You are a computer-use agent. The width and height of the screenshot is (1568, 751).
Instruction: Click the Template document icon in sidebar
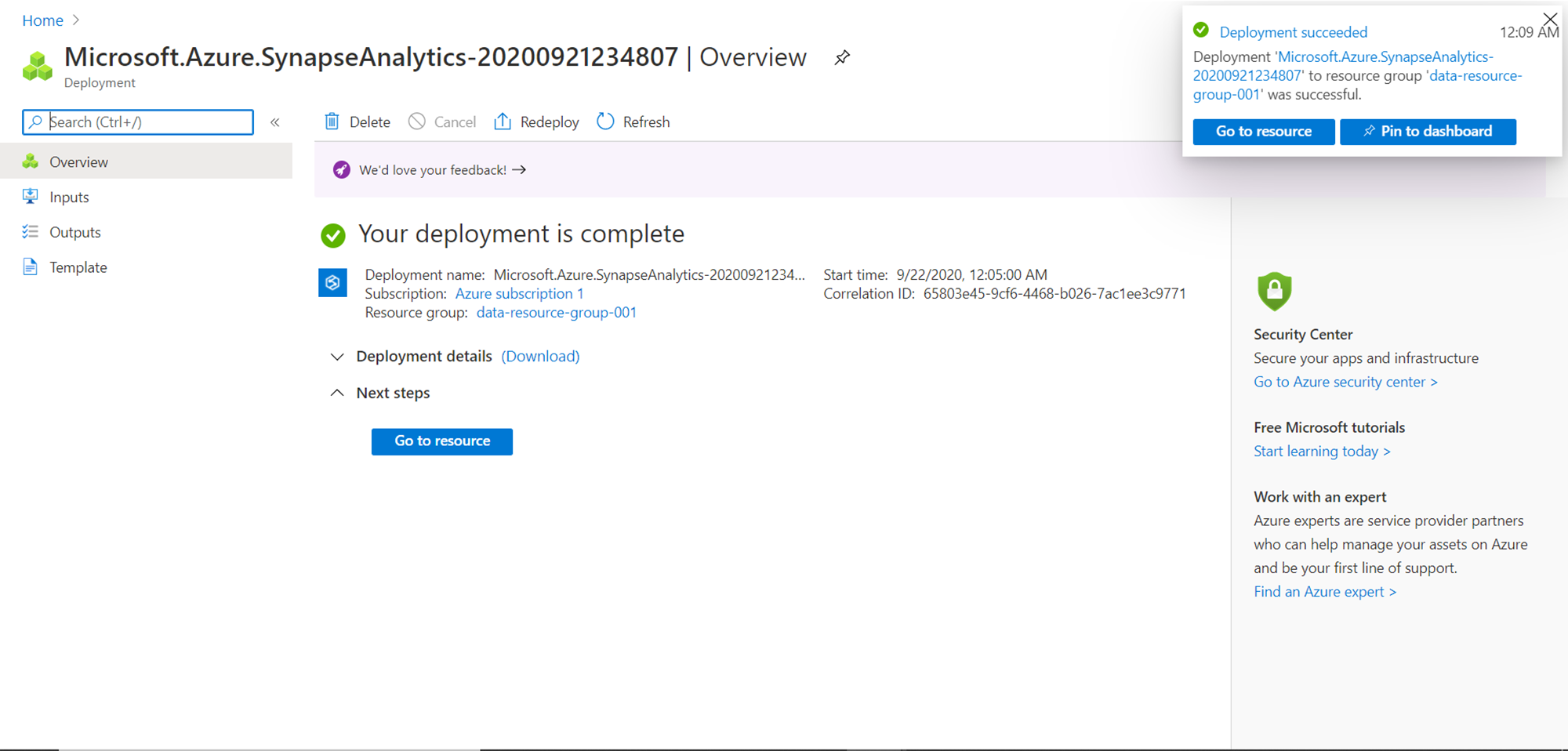(x=31, y=267)
